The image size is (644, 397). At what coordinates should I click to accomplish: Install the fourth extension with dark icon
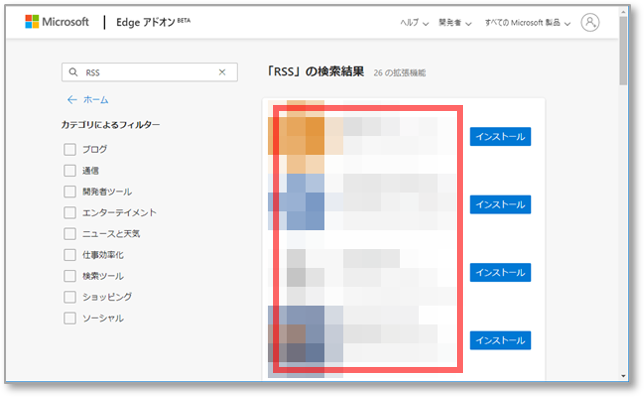[500, 340]
